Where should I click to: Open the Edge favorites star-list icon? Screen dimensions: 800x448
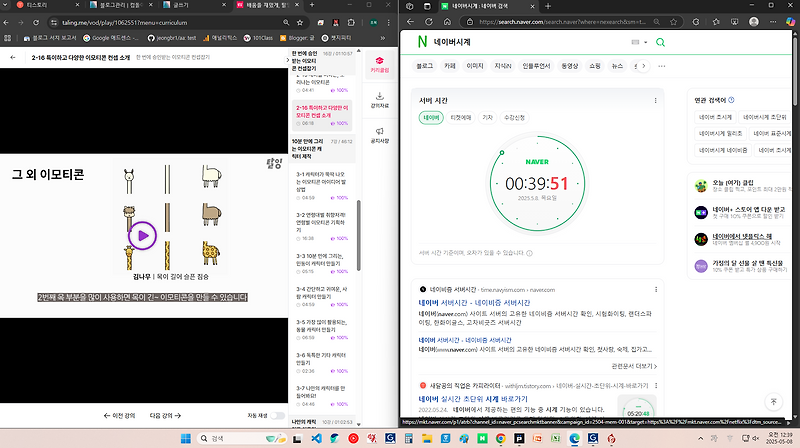tap(716, 22)
